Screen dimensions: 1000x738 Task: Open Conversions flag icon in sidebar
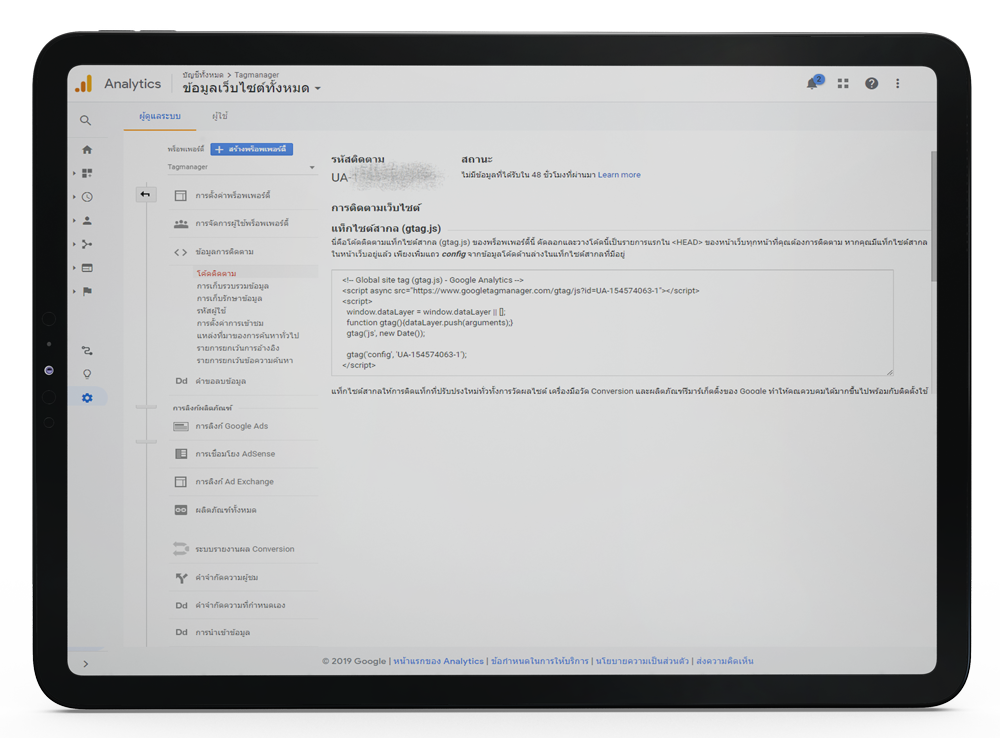click(x=87, y=292)
